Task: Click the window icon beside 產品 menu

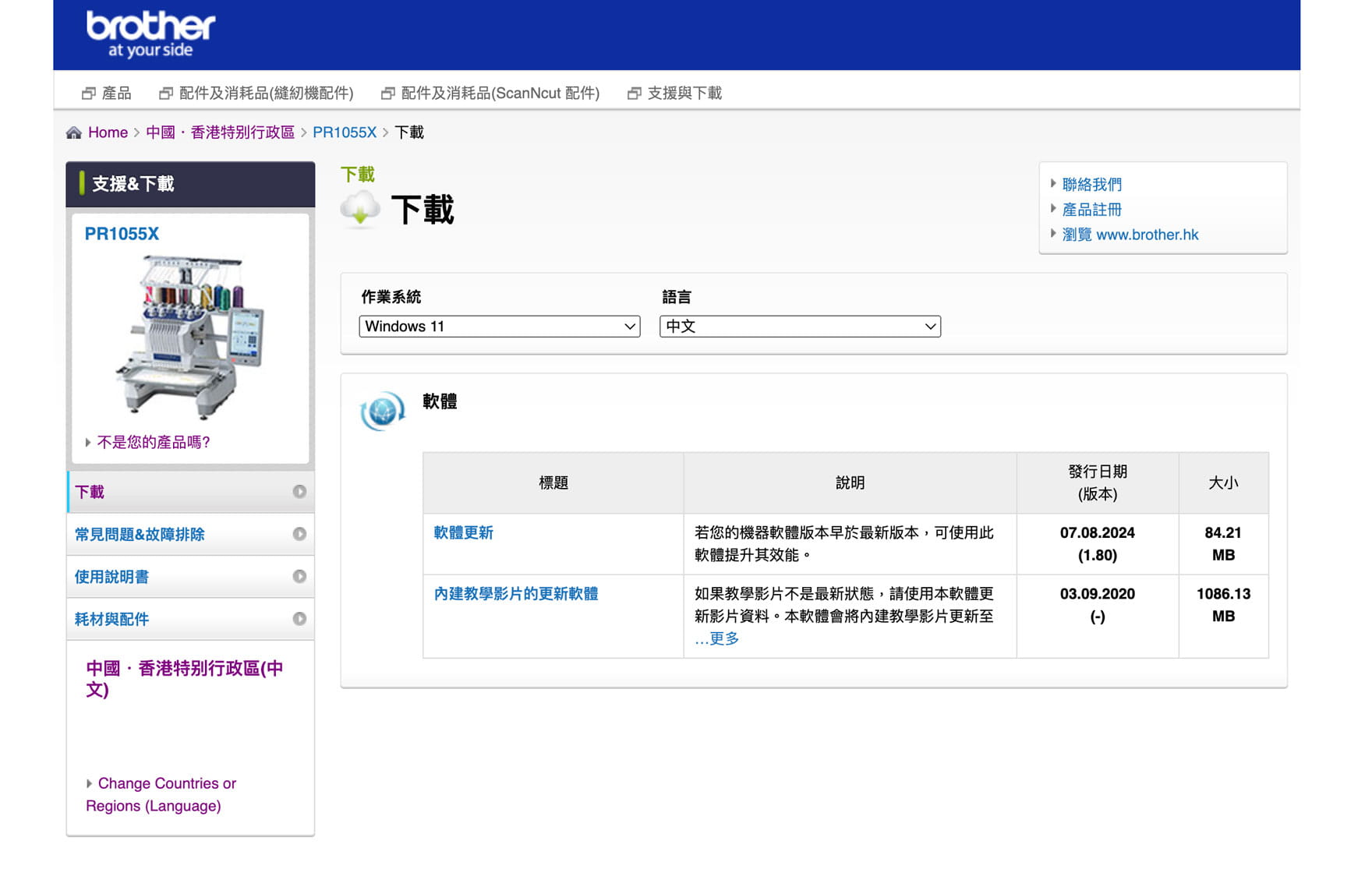Action: (x=89, y=94)
